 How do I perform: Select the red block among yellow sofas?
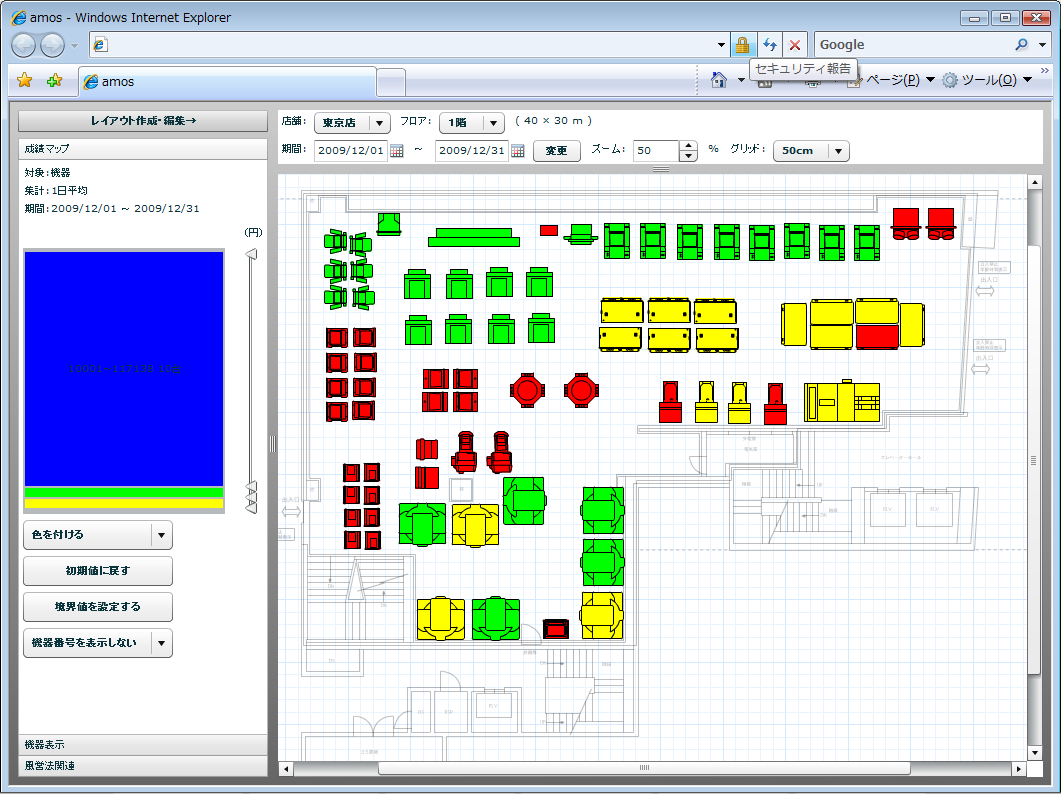[878, 336]
